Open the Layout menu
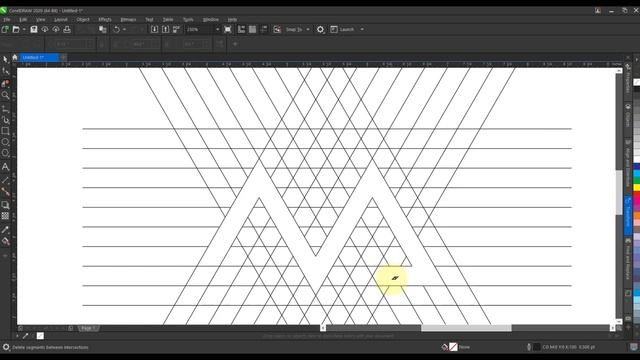 (61, 20)
